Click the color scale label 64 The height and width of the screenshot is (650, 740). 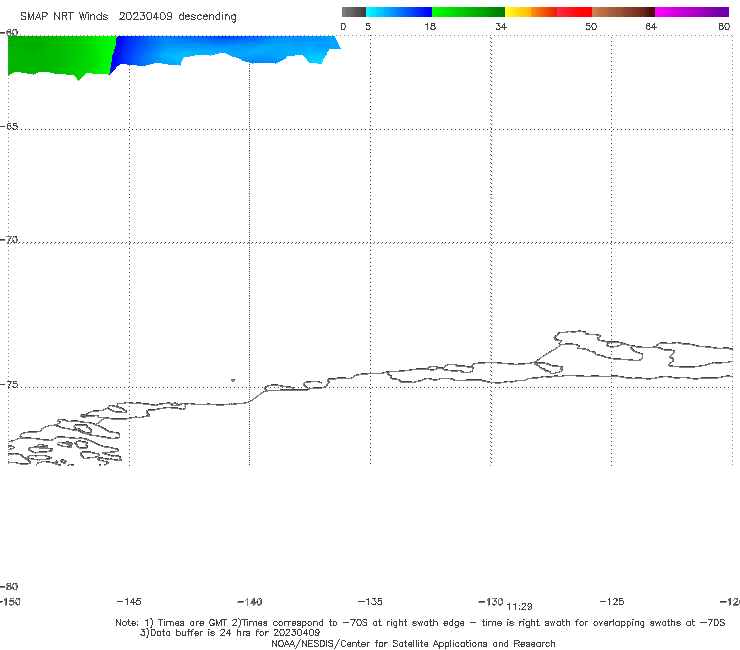(651, 27)
